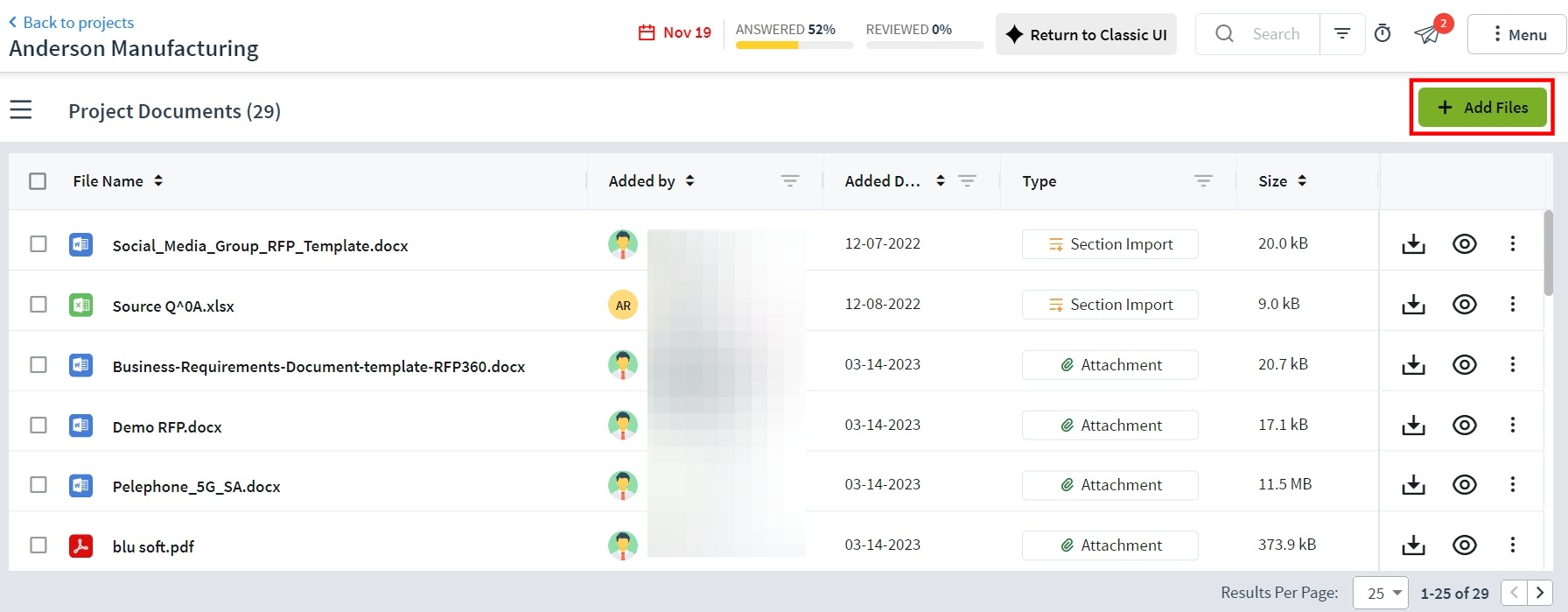Open search filter options icon
This screenshot has width=1568, height=612.
1342,34
